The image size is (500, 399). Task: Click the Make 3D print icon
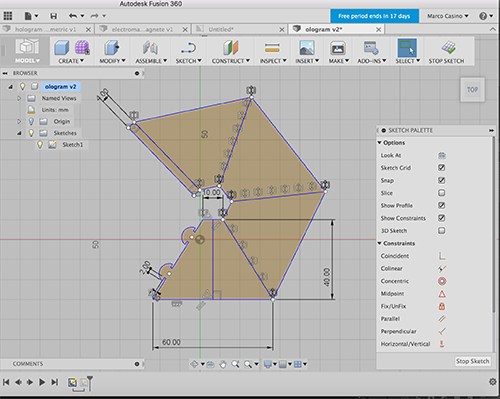(338, 48)
